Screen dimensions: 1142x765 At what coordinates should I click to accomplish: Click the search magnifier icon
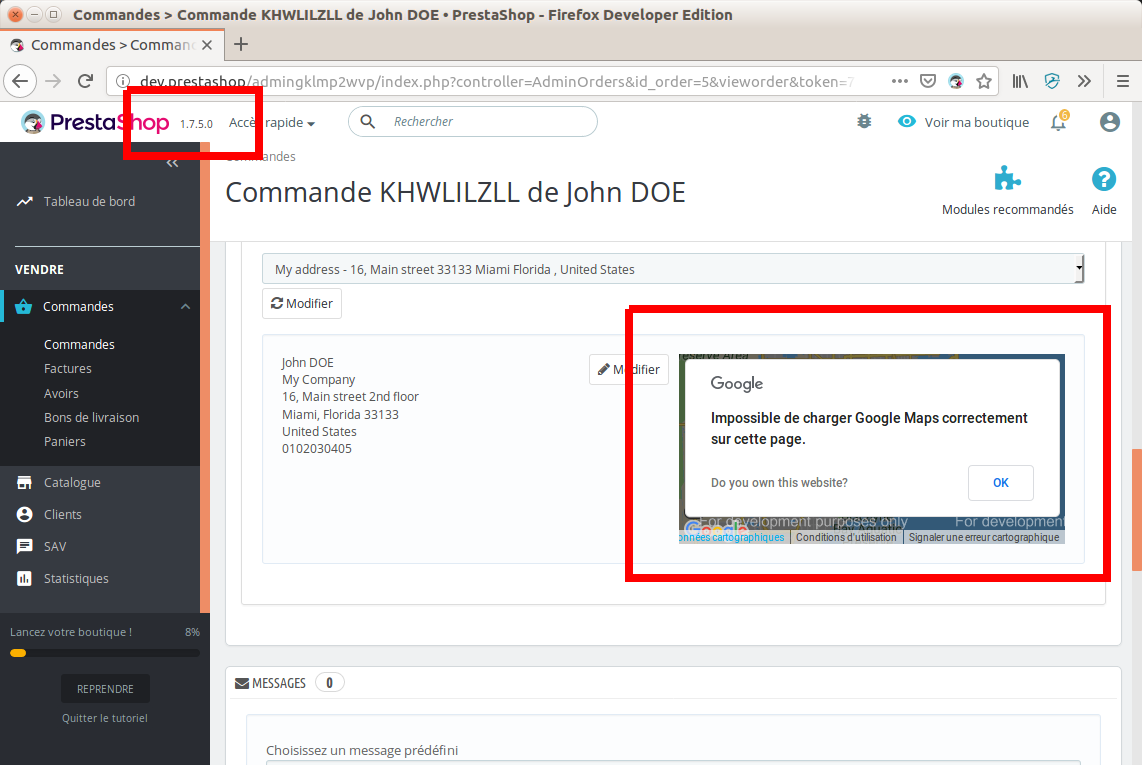point(368,122)
